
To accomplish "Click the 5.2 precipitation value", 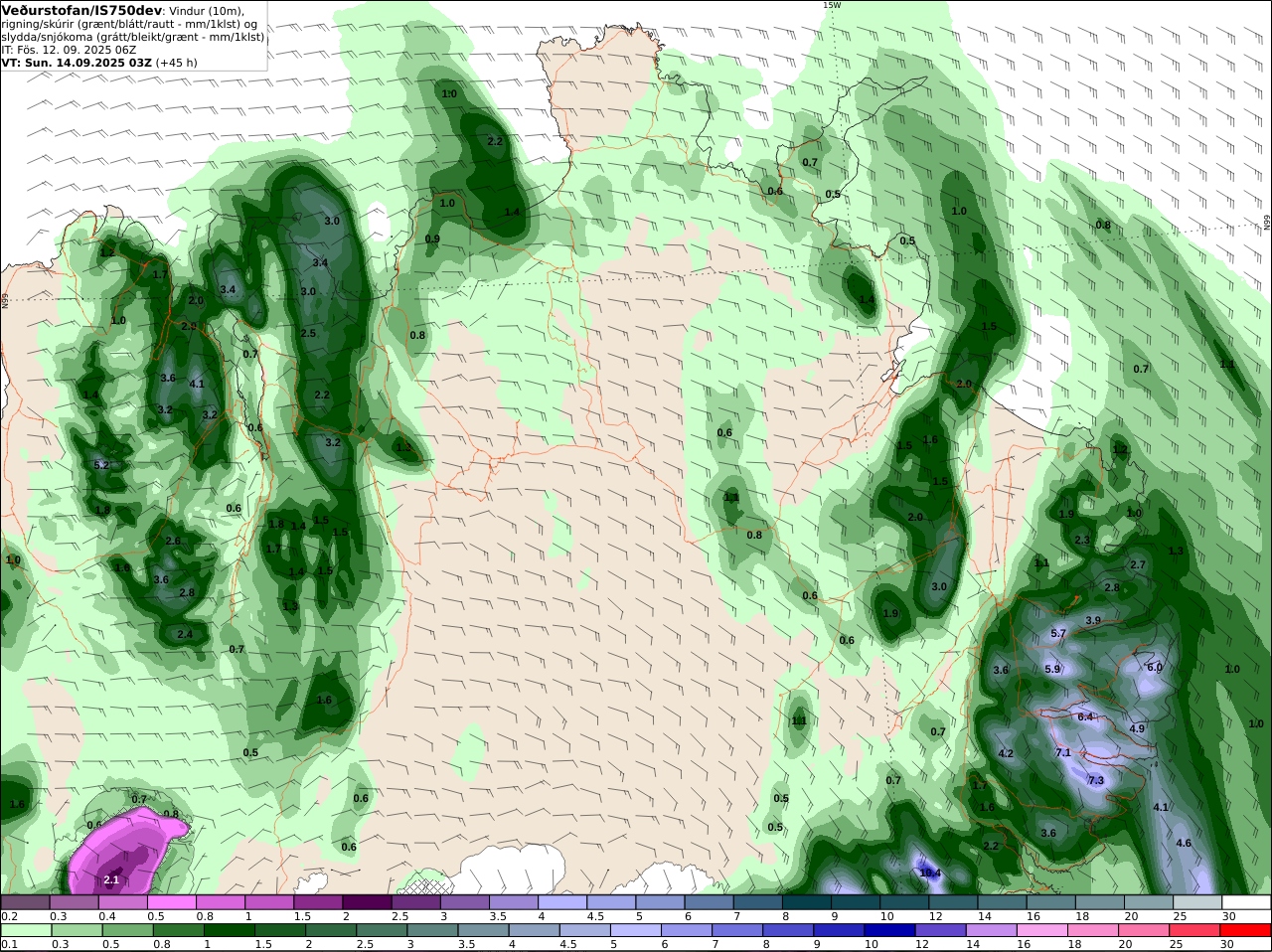I will (x=101, y=465).
